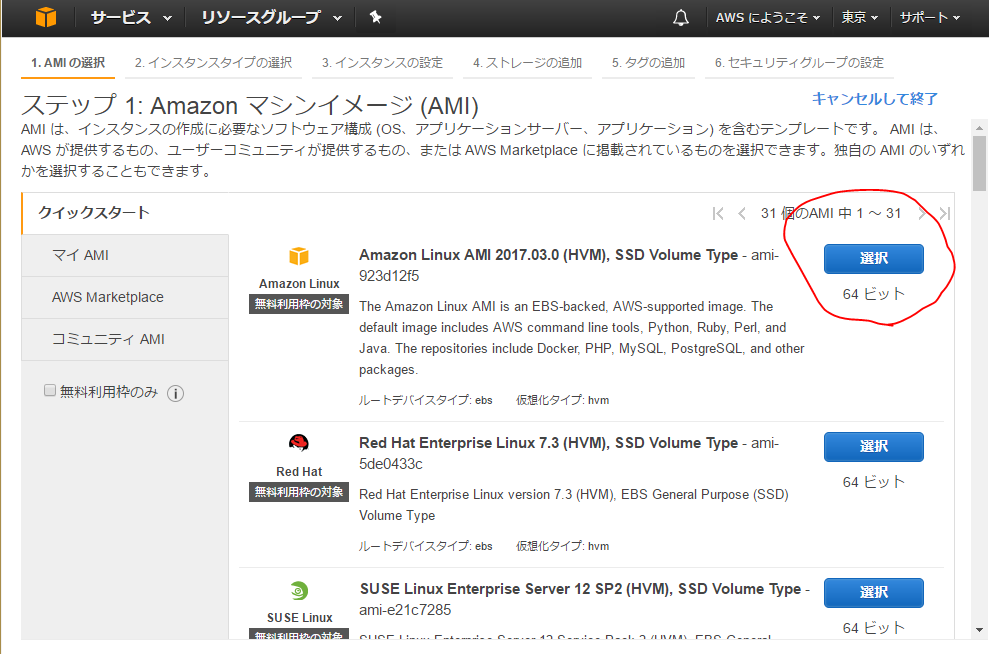Click the 無料利用枠の対象 badge under Amazon Linux
Screen dimensions: 989x654
[x=299, y=304]
